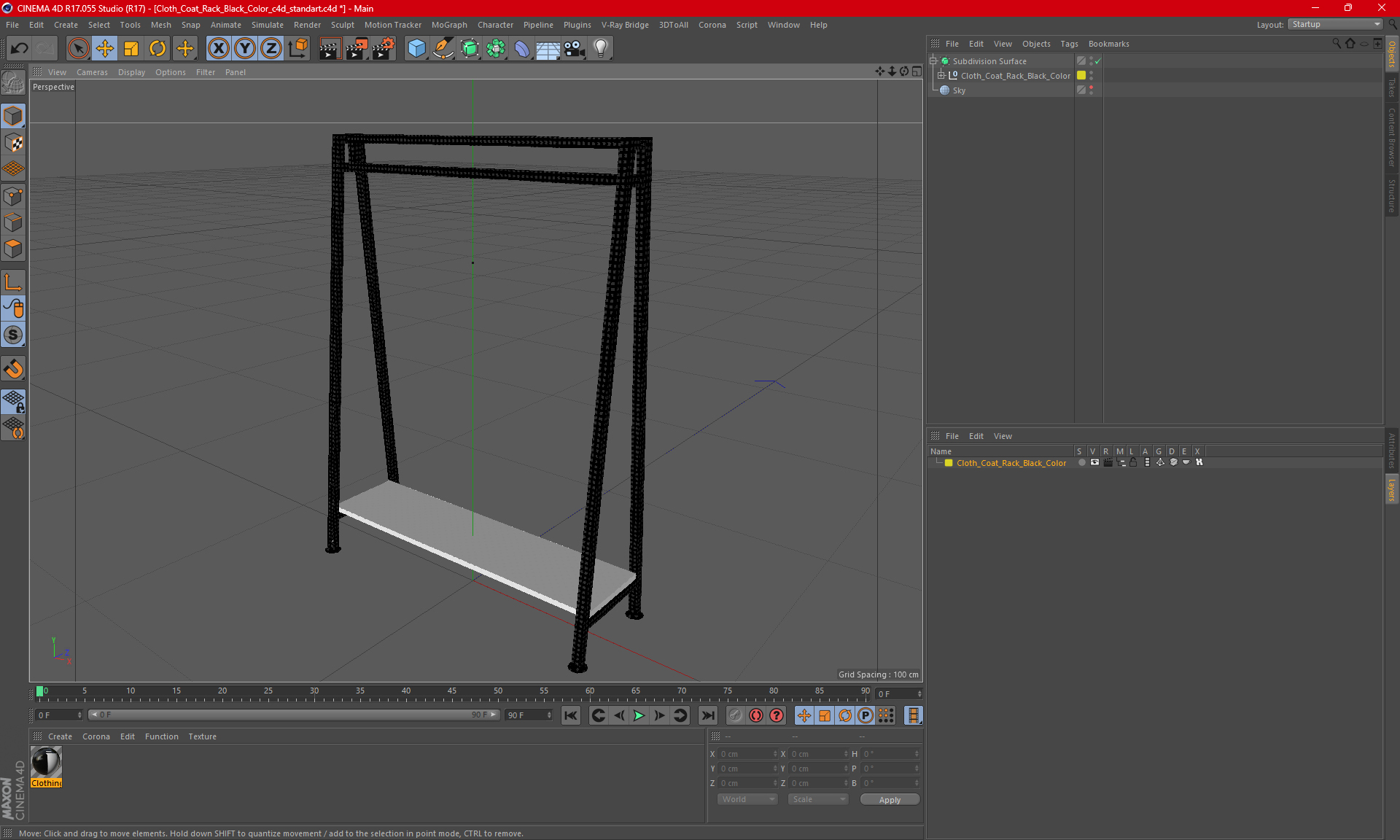Open the Render menu

click(x=307, y=25)
